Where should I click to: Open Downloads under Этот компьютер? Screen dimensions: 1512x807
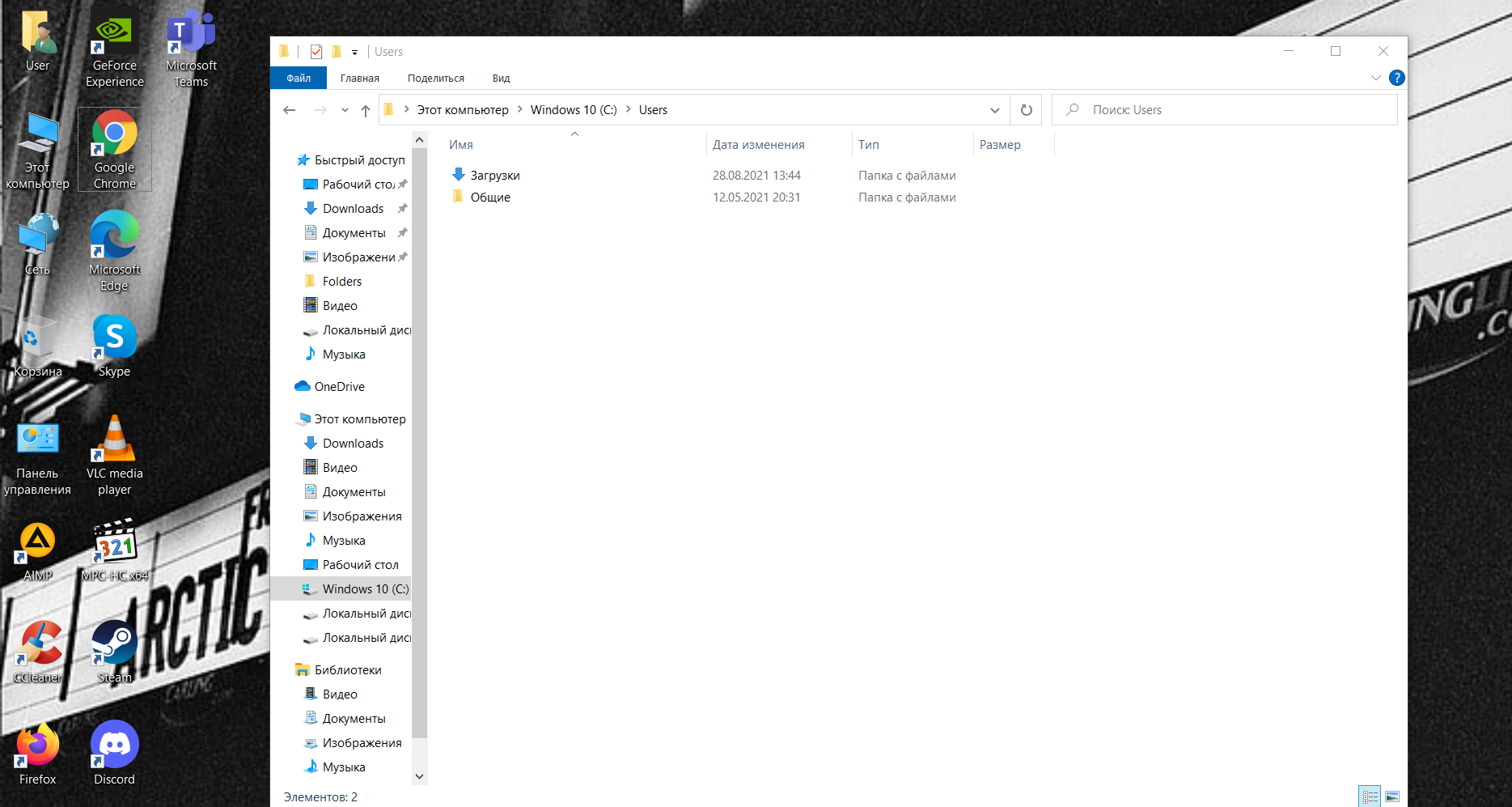pos(353,444)
